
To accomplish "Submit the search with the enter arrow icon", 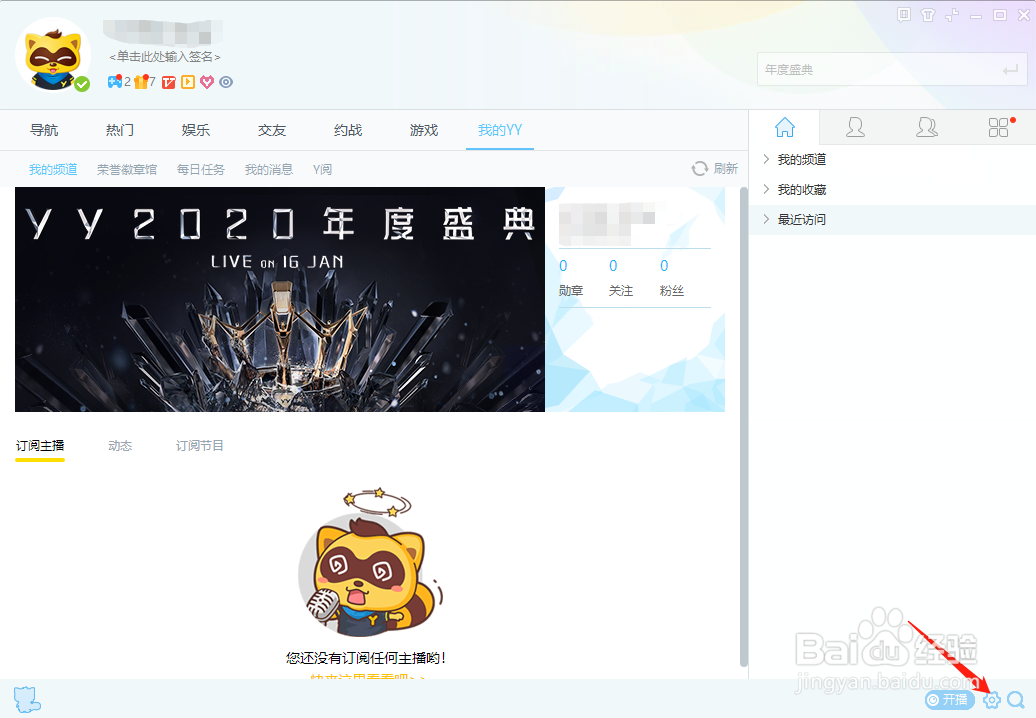I will 1010,69.
